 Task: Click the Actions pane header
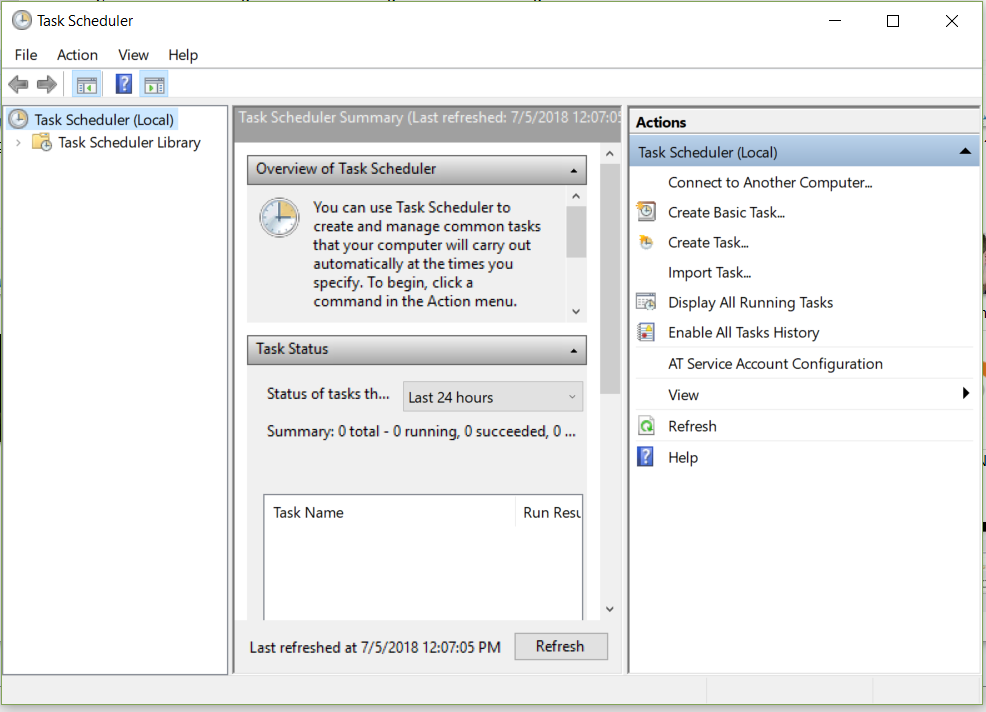[x=804, y=122]
